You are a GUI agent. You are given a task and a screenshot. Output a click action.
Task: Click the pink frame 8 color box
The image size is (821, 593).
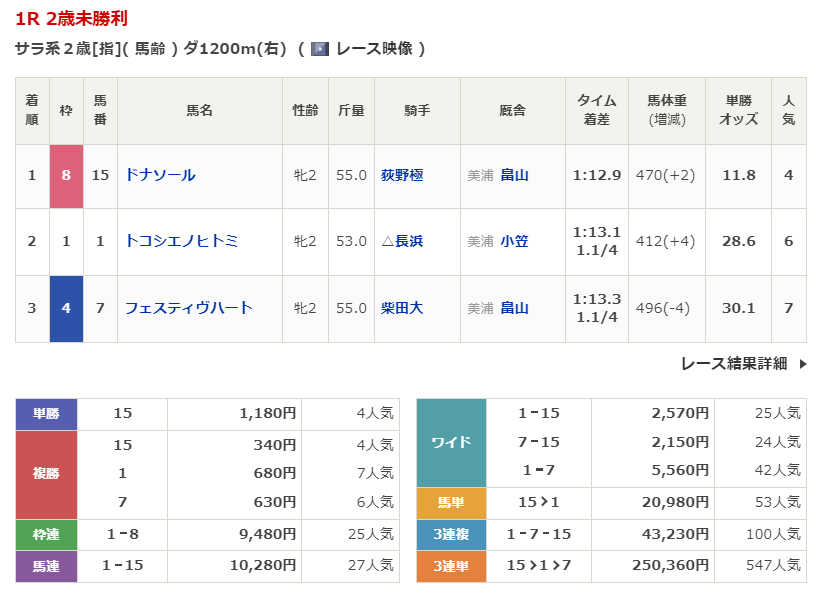coord(66,175)
